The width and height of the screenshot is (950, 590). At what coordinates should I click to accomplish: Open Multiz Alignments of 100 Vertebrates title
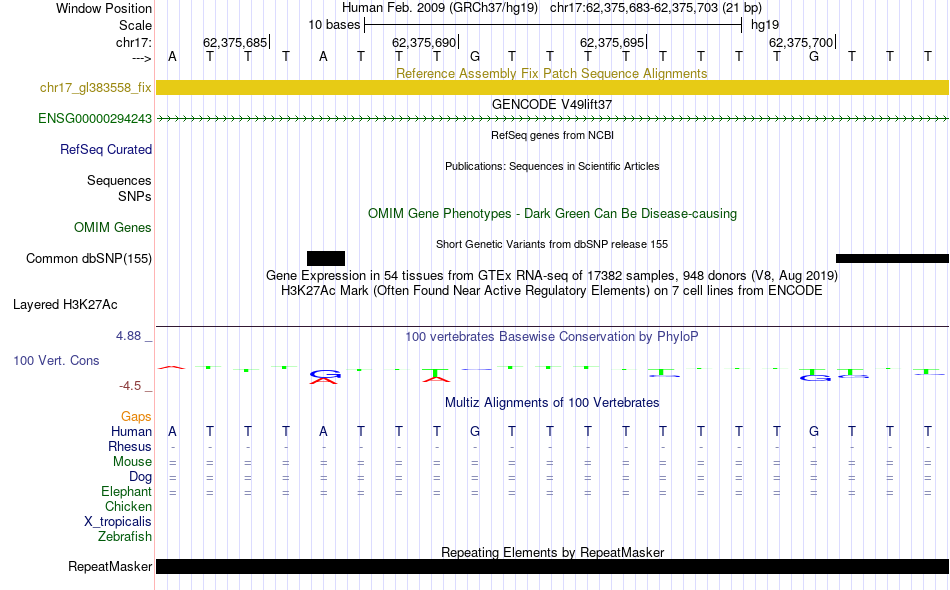click(x=552, y=403)
